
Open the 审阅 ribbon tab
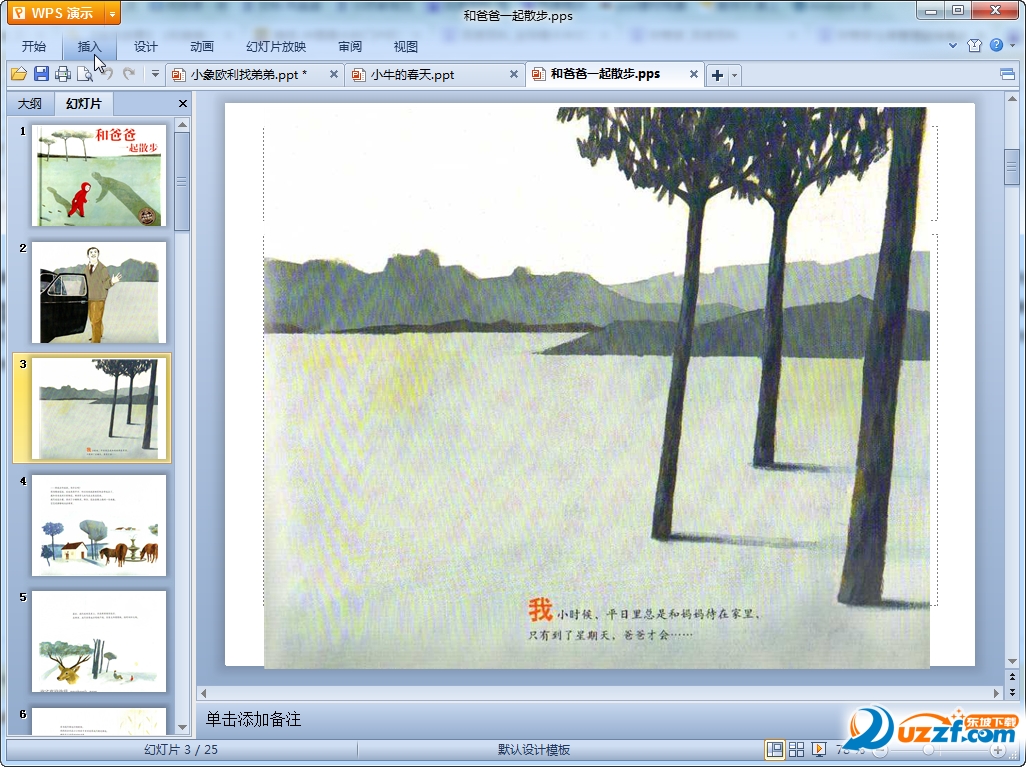tap(350, 46)
